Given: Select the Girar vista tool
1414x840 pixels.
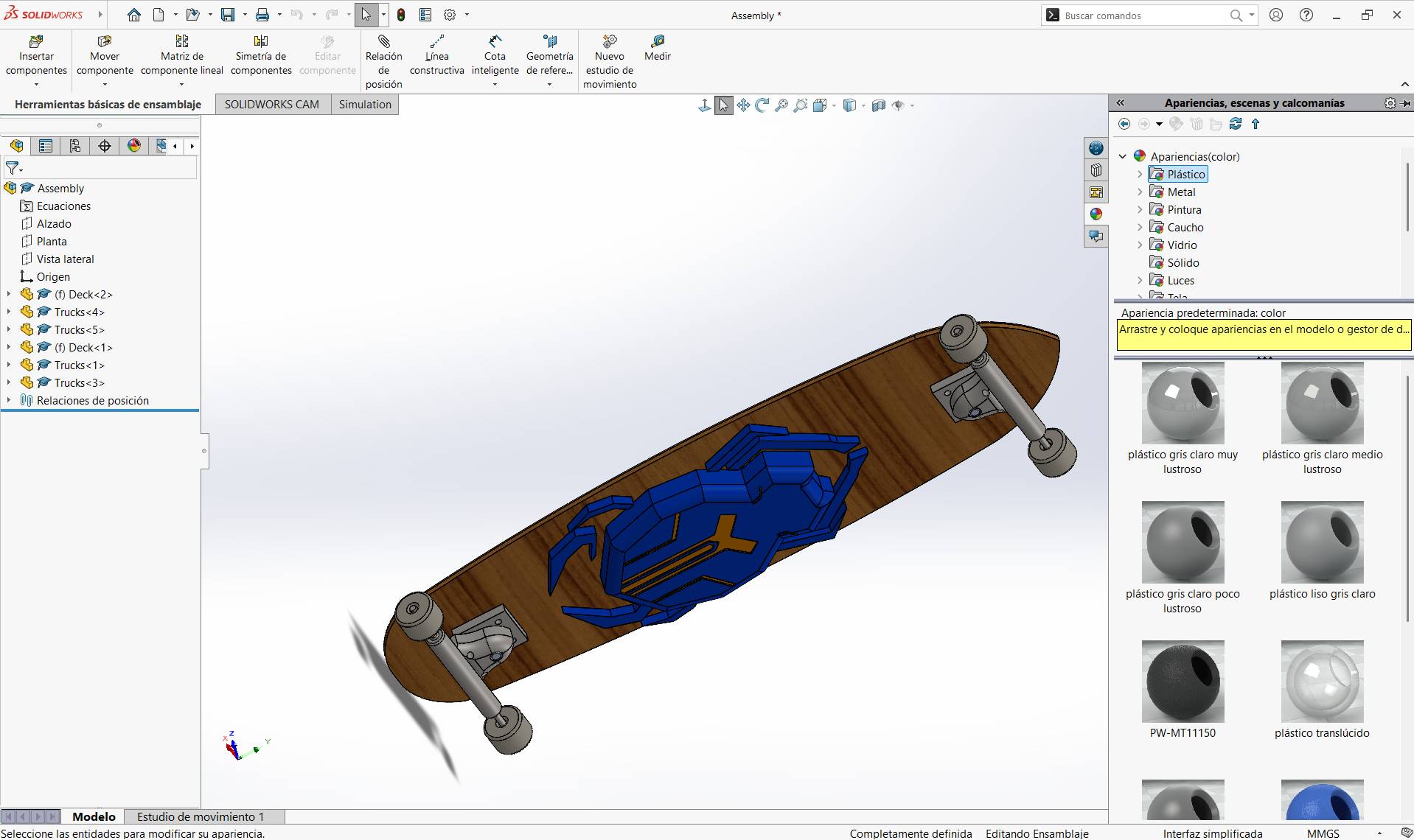Looking at the screenshot, I should click(762, 105).
